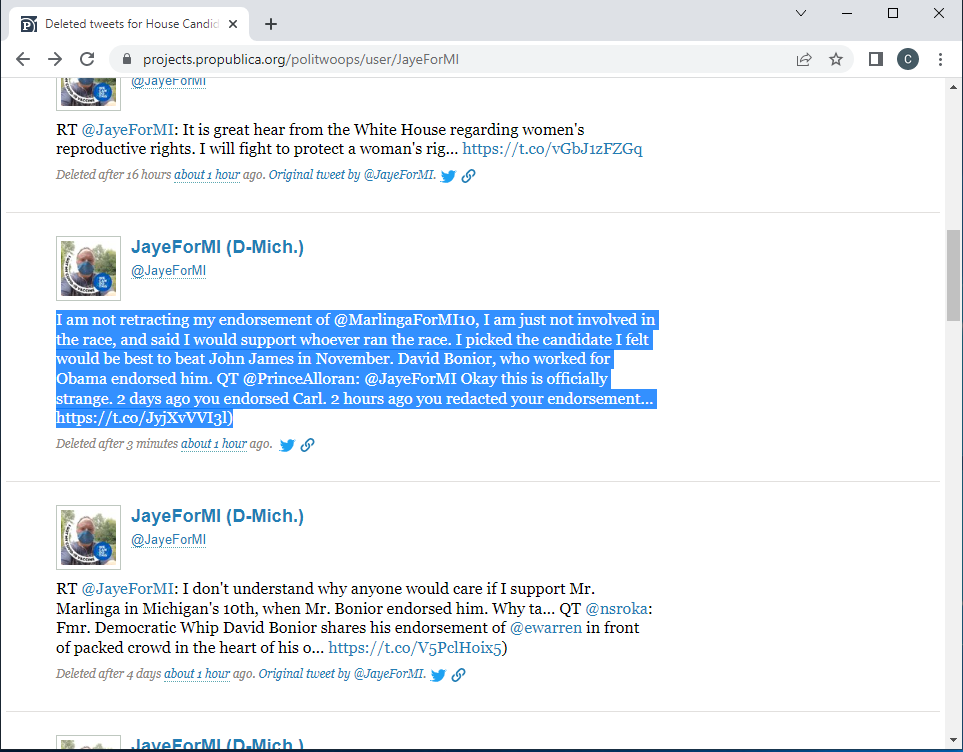This screenshot has width=963, height=752.
Task: Maximize the Chrome window
Action: coord(893,13)
